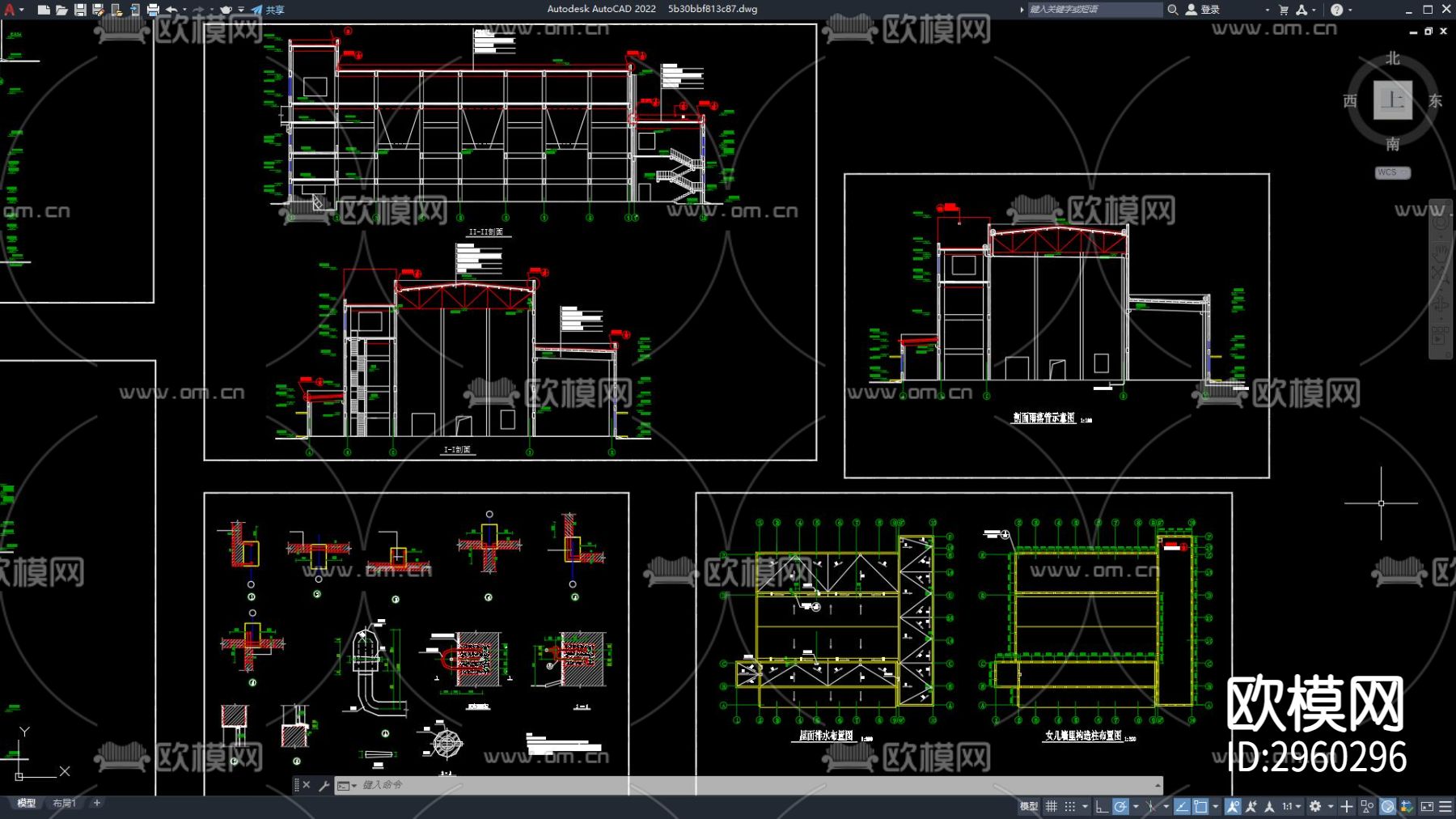Click the 登录 sign-in button
This screenshot has height=819, width=1456.
coord(1203,10)
